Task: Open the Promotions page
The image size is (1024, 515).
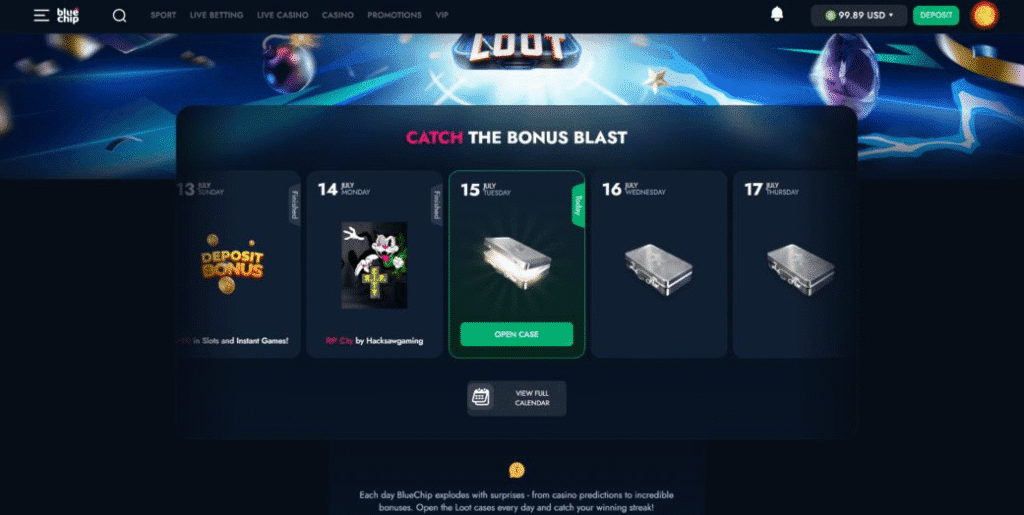Action: 394,15
